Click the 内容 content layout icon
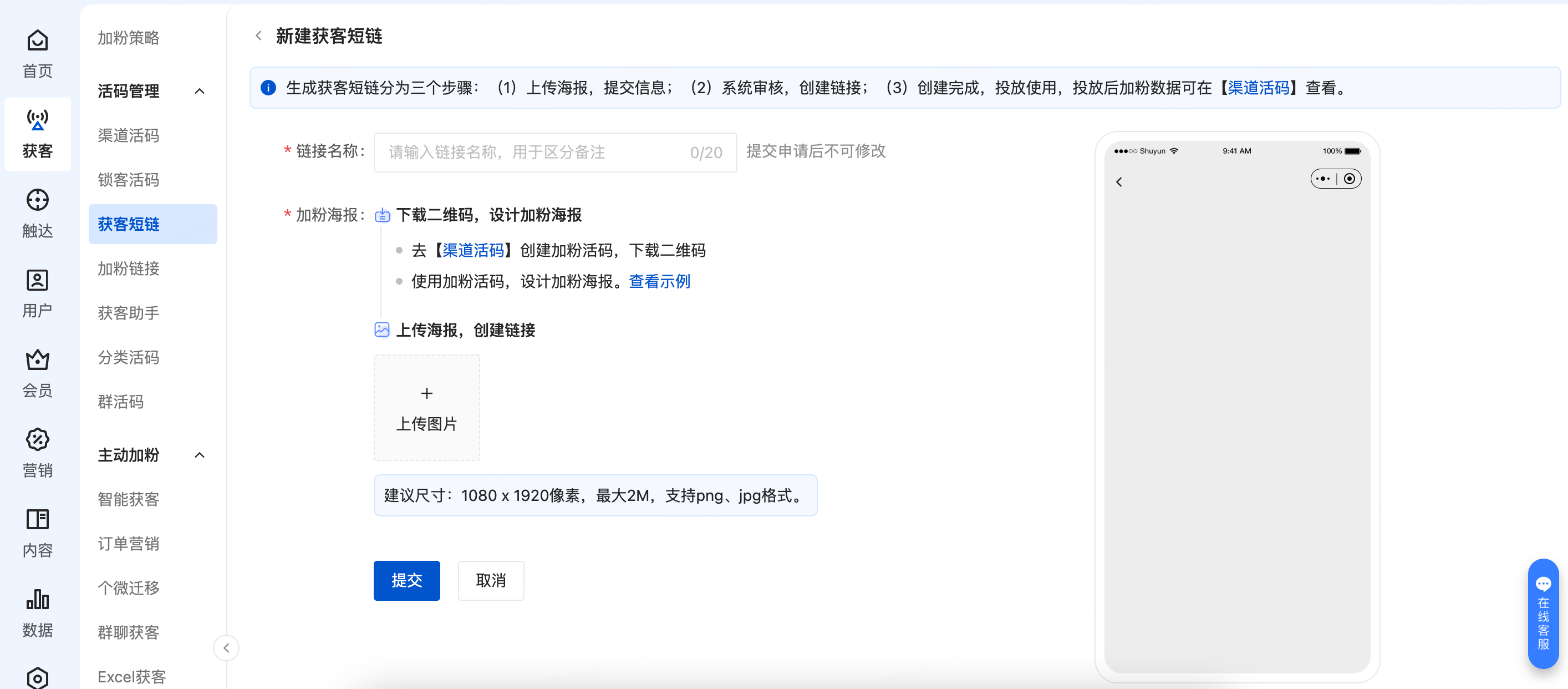Image resolution: width=1568 pixels, height=689 pixels. [x=37, y=520]
